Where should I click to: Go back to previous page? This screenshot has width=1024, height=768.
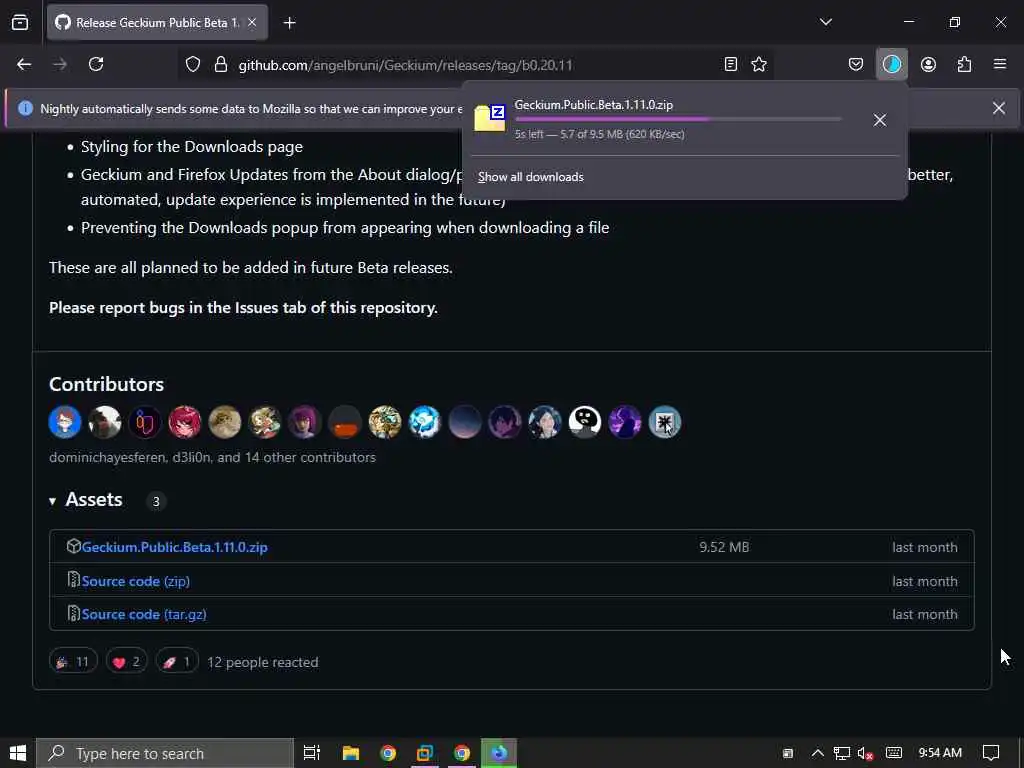click(24, 64)
